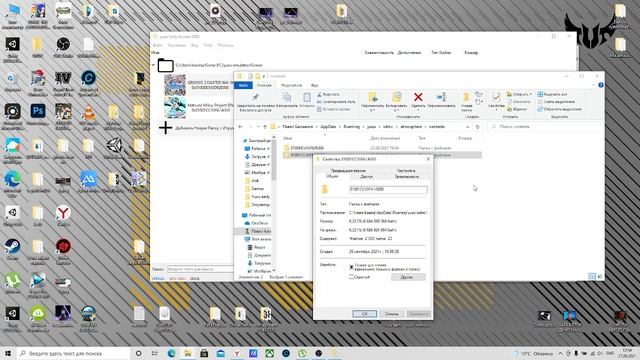
Task: Click the folder name field in Properties
Action: coord(388,189)
